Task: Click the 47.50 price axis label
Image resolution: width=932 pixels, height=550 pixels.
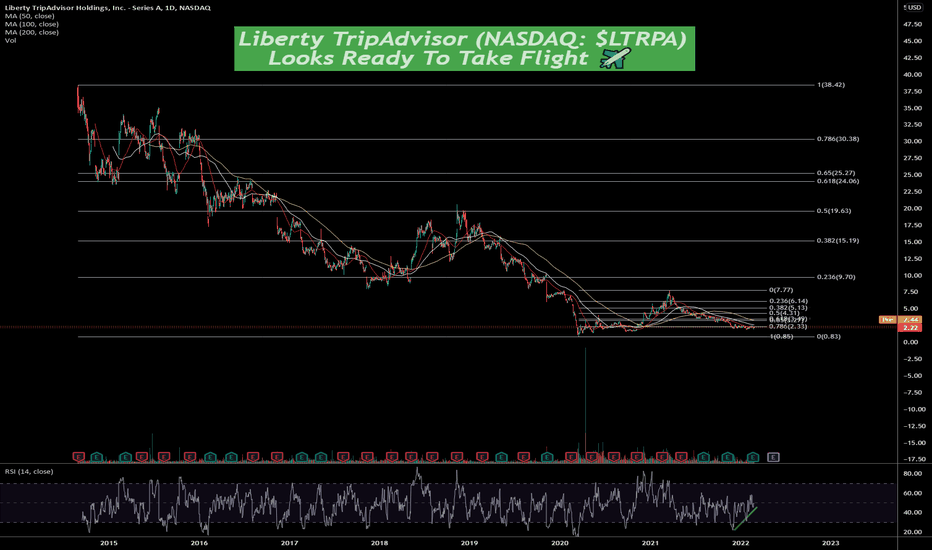Action: (912, 25)
